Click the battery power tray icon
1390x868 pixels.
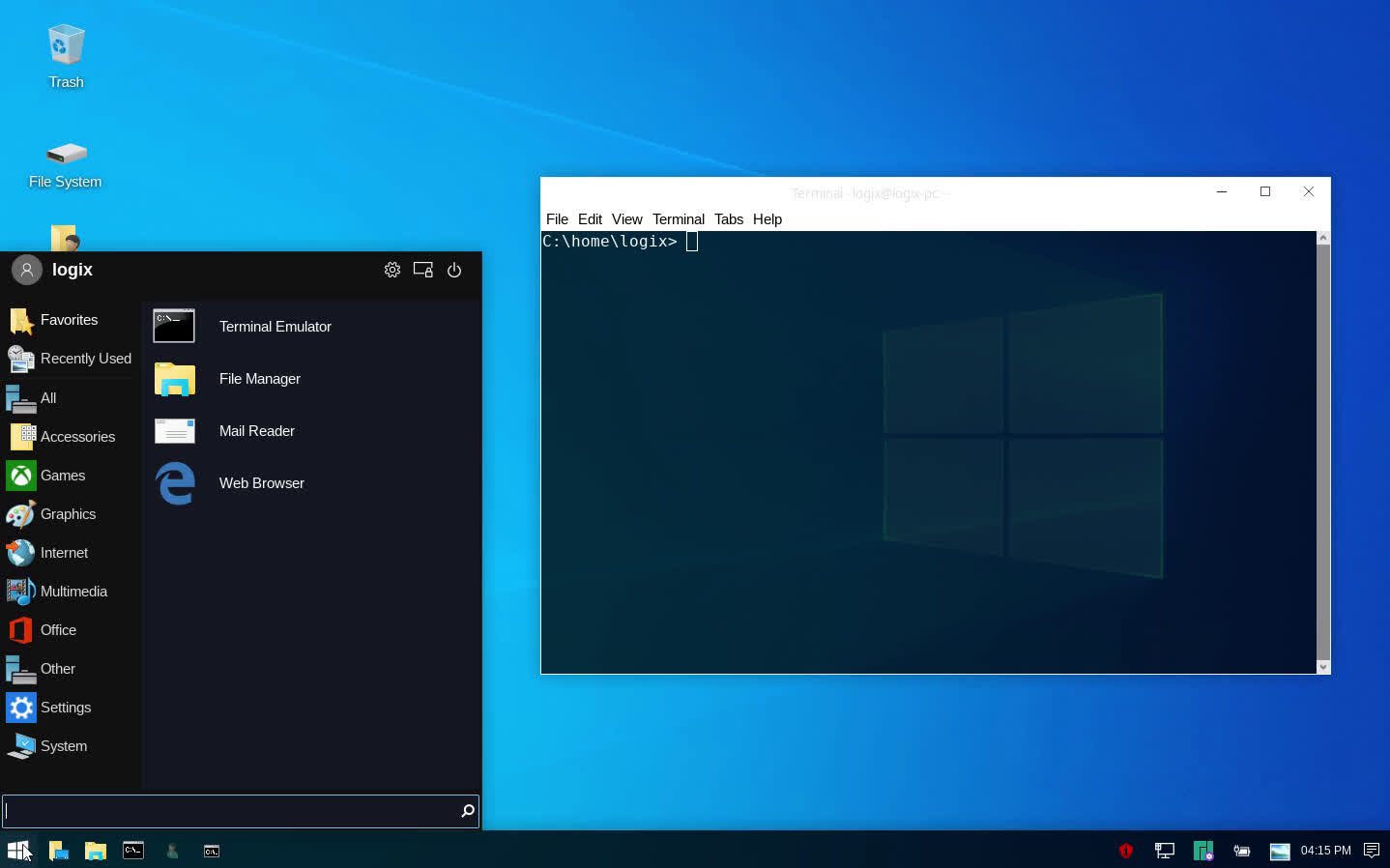(1241, 851)
